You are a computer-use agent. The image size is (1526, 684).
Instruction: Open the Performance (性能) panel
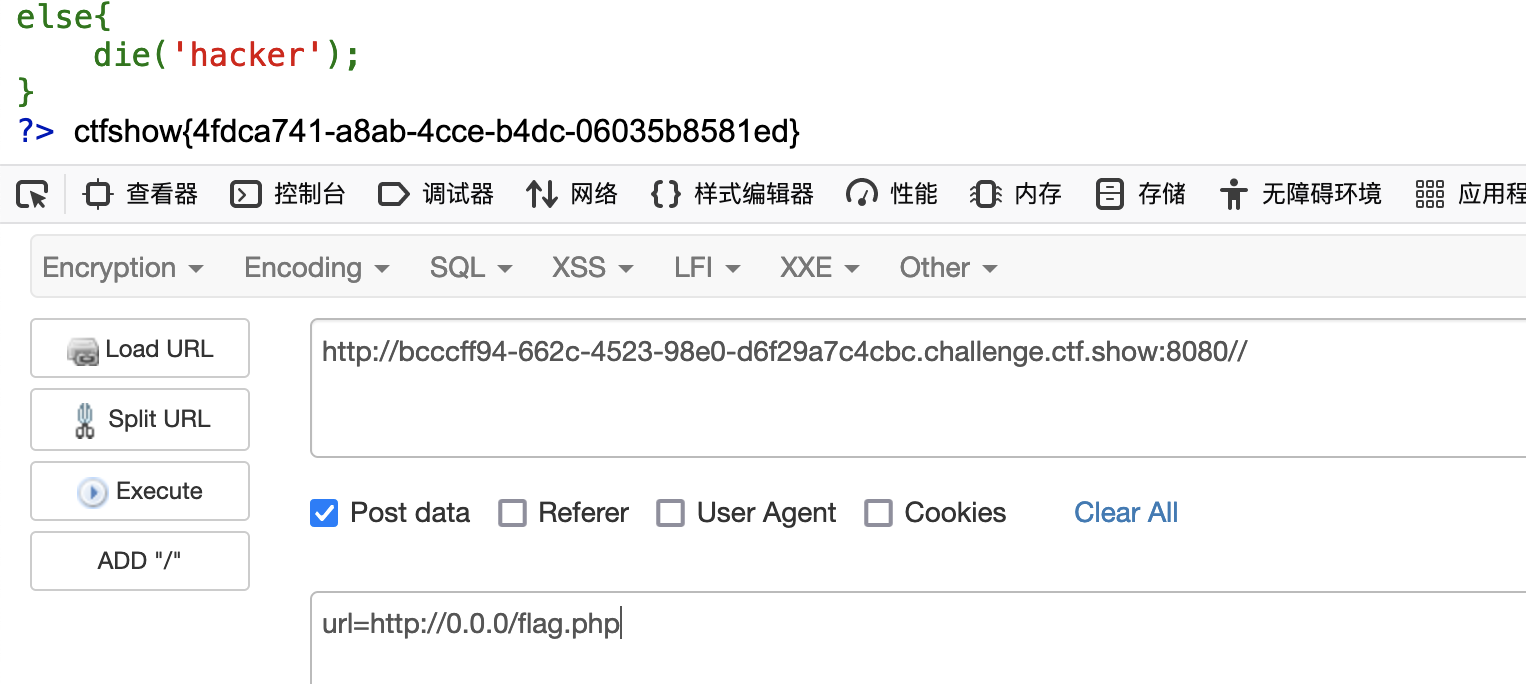tap(892, 194)
